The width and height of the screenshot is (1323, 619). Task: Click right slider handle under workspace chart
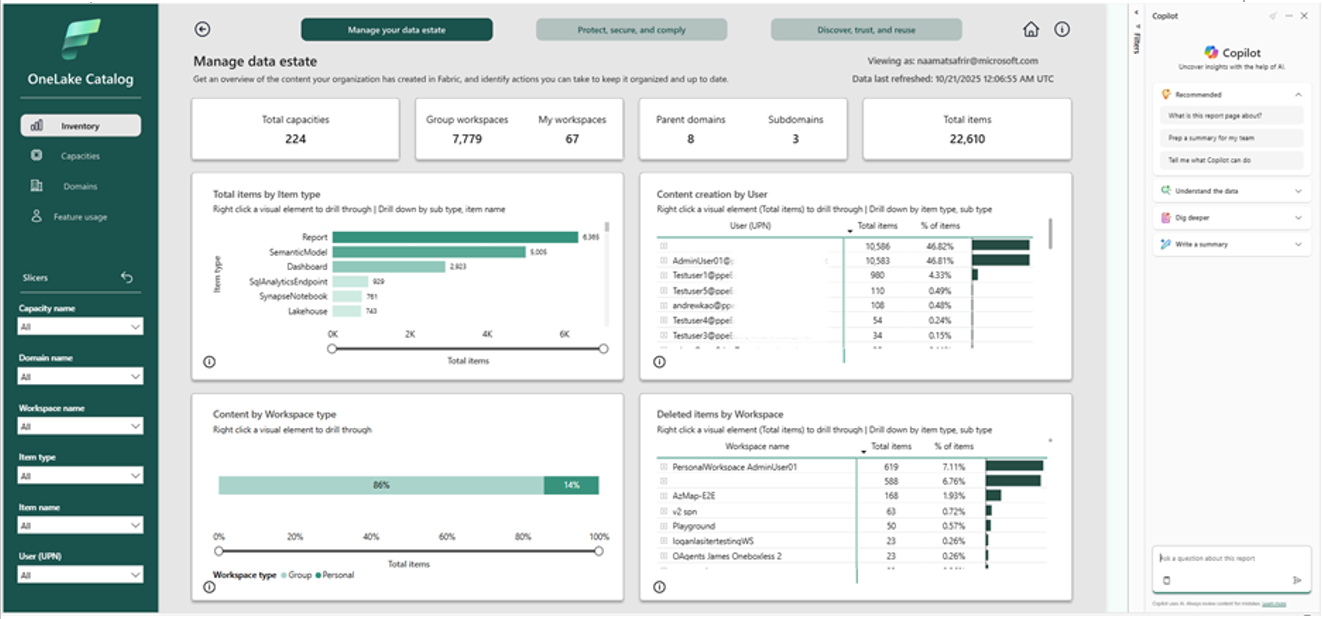pos(599,550)
